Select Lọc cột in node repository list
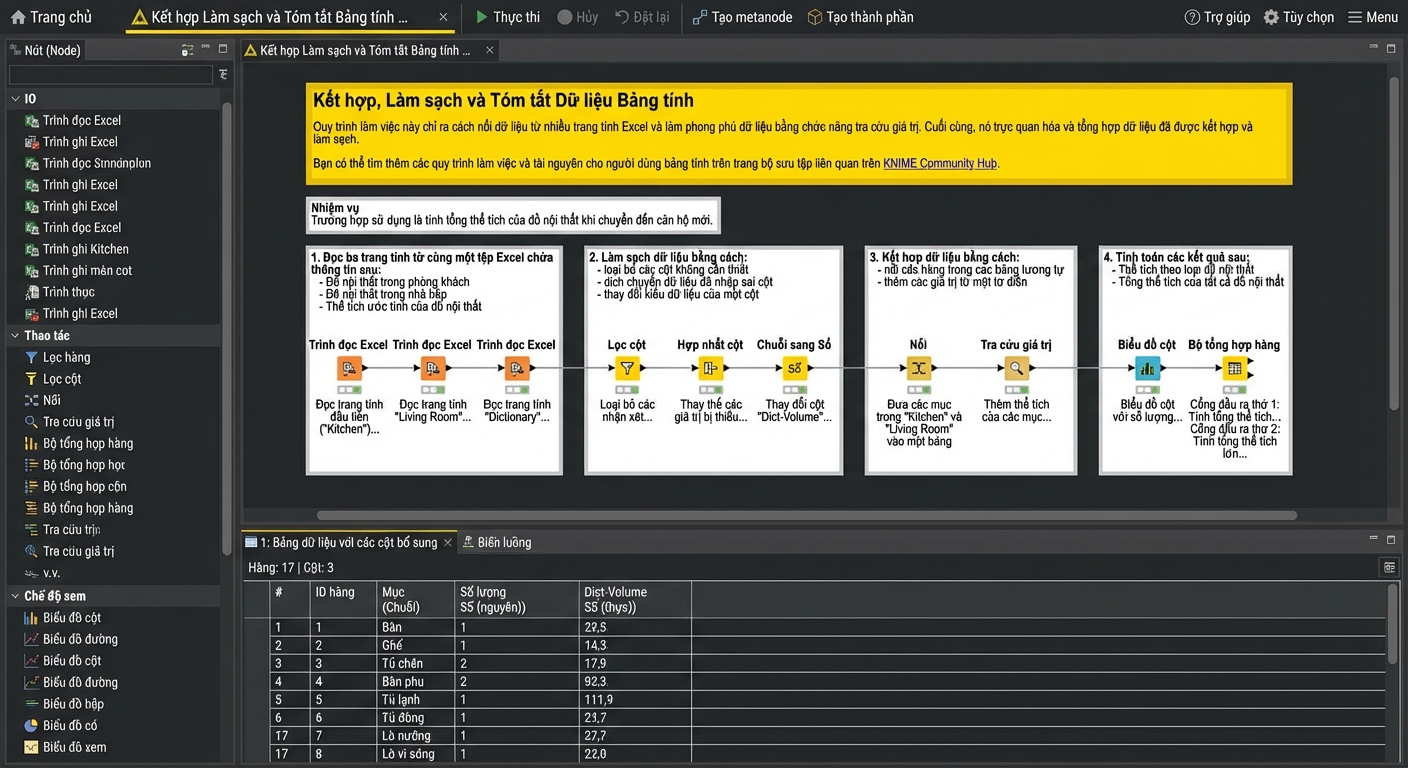The height and width of the screenshot is (768, 1408). (x=53, y=379)
